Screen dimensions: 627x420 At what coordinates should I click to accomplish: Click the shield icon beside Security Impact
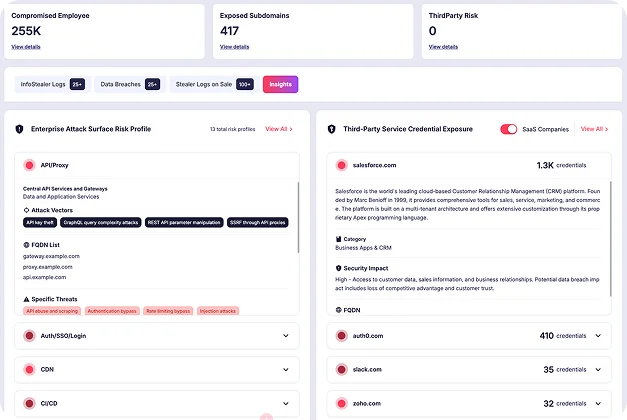tap(338, 268)
